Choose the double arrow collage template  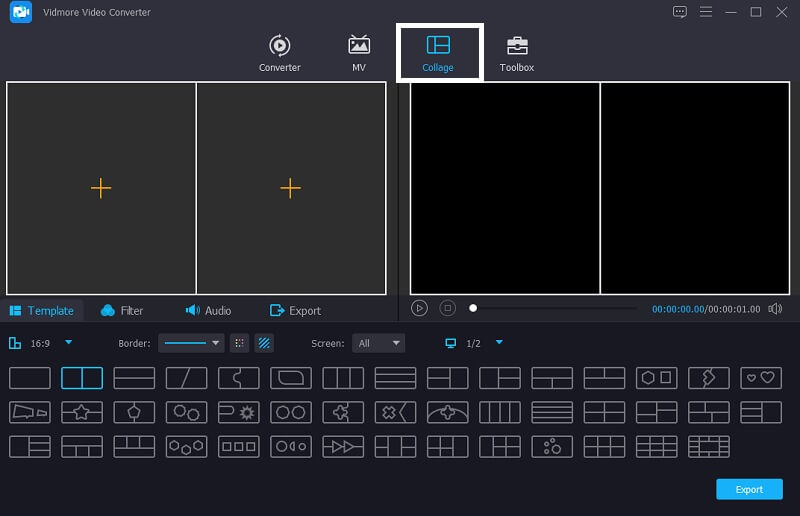(x=342, y=446)
